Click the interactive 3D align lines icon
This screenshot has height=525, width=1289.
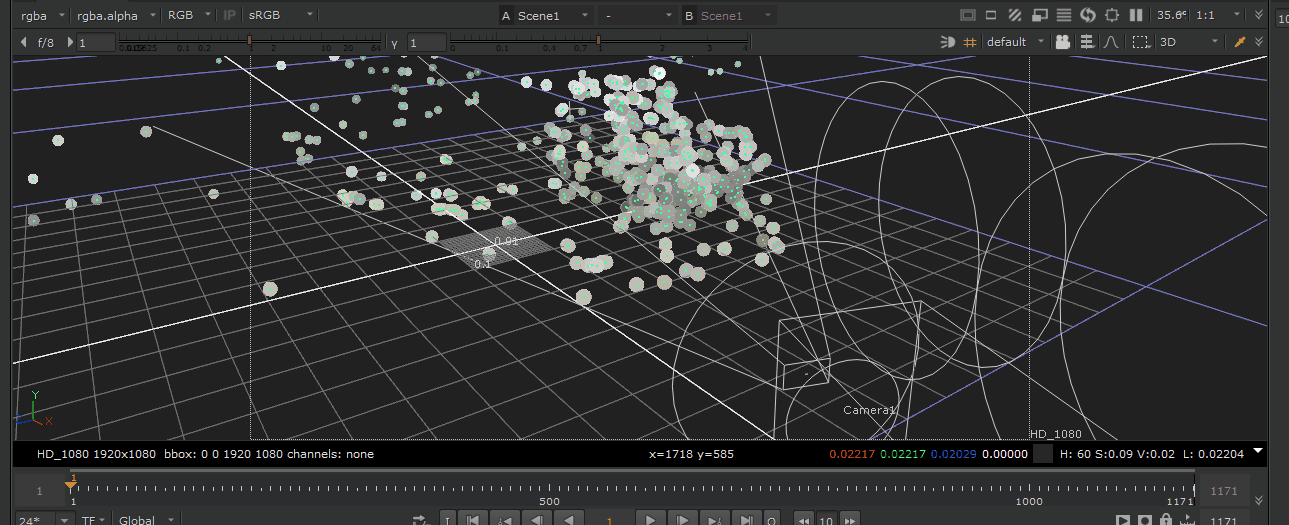[x=1087, y=42]
